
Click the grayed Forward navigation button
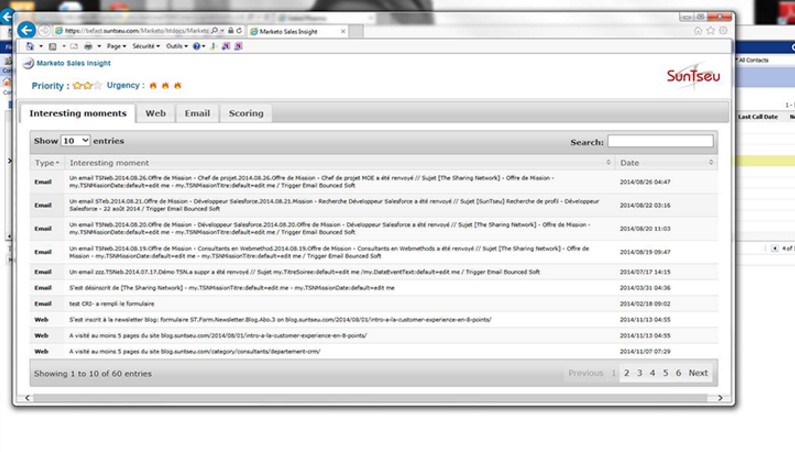coord(45,30)
